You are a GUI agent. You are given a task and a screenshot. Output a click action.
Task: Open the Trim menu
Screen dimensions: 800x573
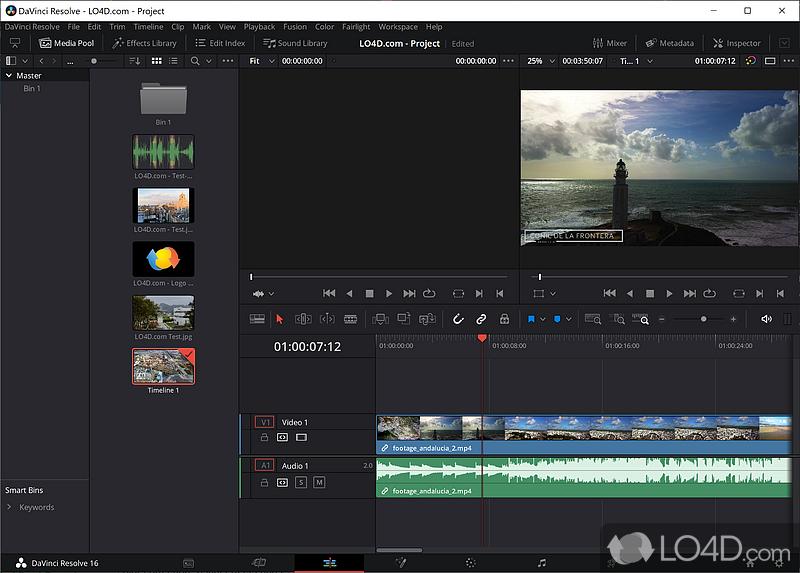pos(117,27)
